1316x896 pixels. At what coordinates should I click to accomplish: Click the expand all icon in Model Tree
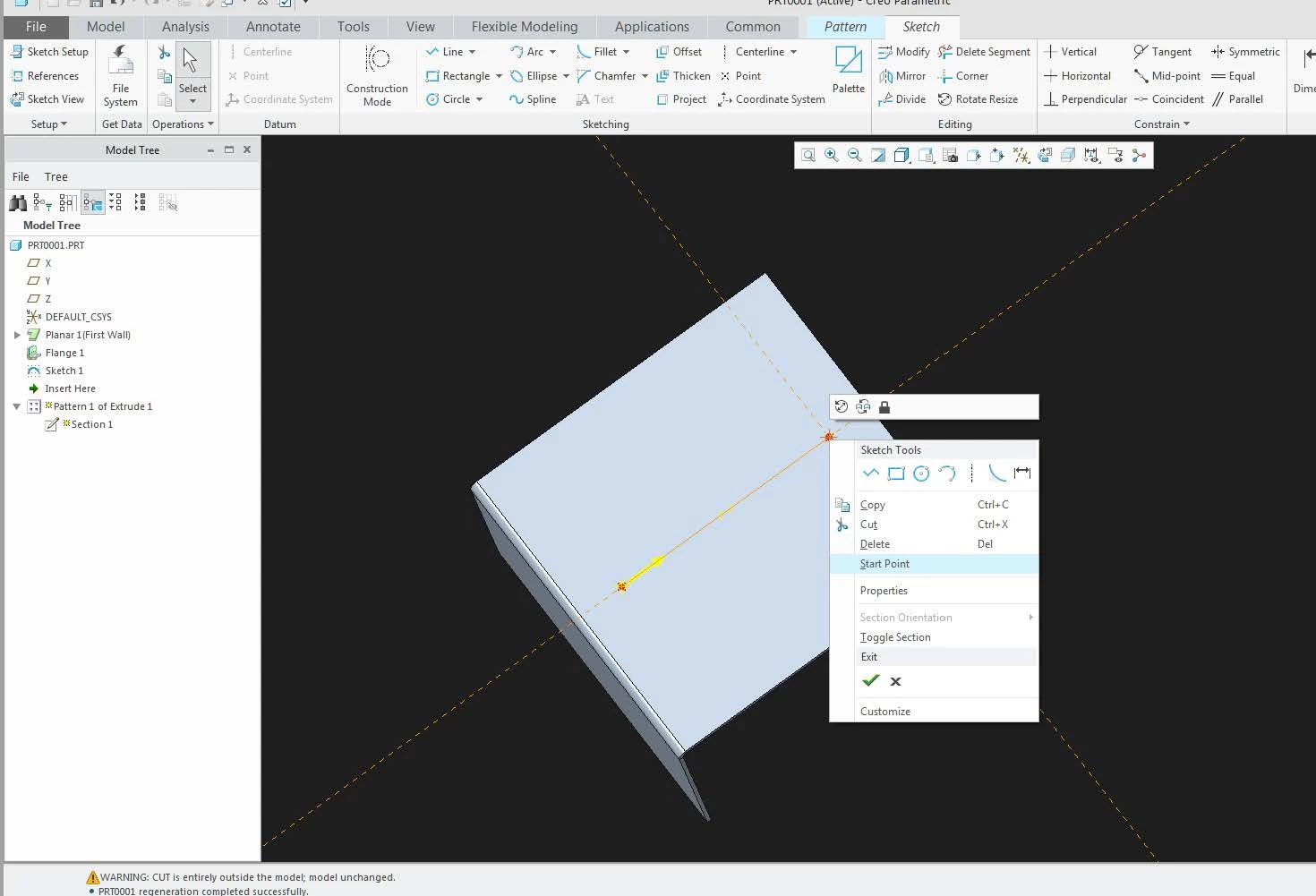tap(115, 203)
